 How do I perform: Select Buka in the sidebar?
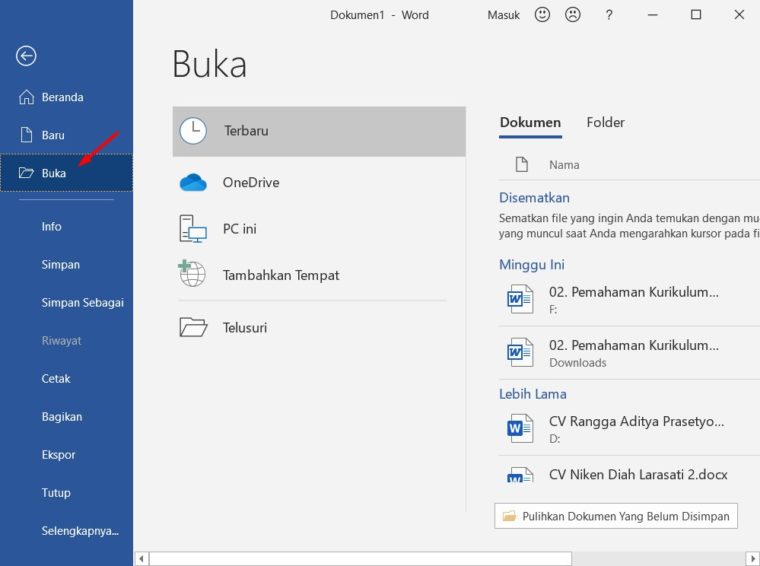point(66,173)
